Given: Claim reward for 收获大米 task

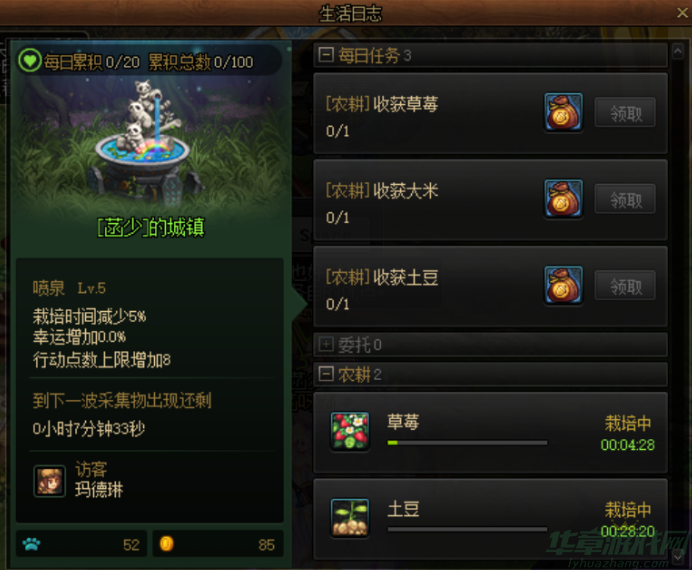Looking at the screenshot, I should pyautogui.click(x=625, y=199).
